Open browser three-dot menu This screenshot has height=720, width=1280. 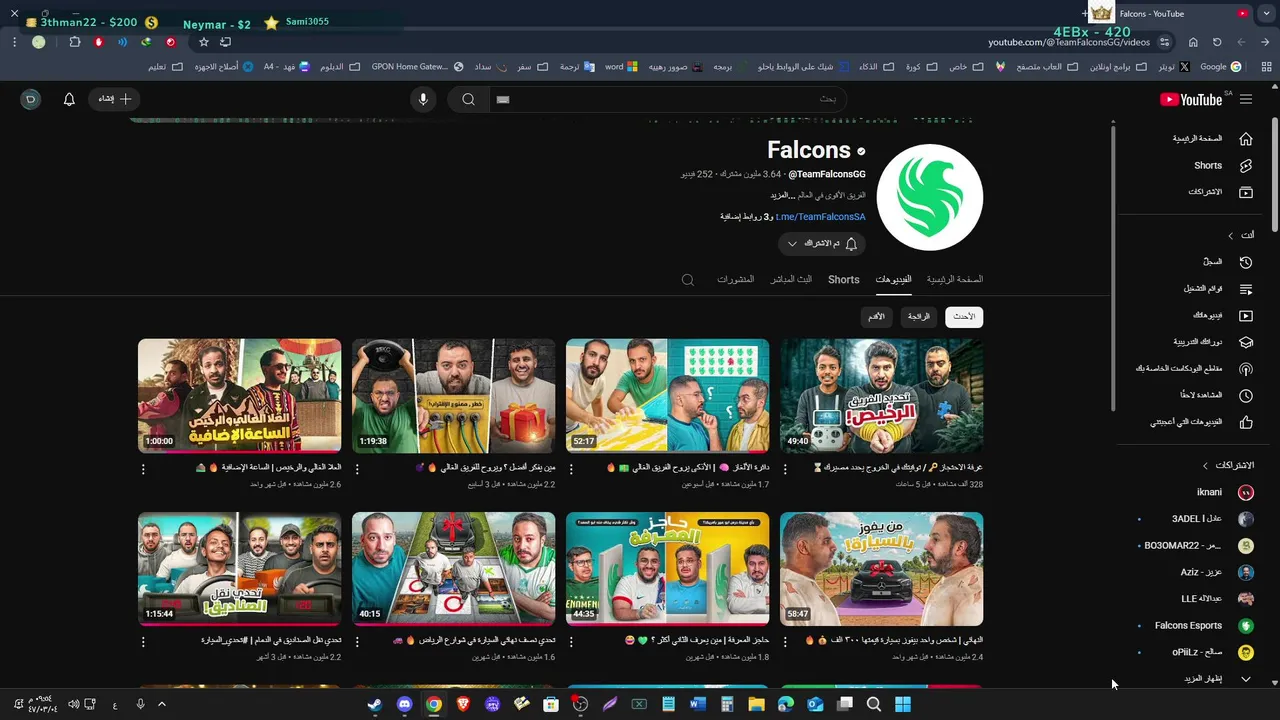coord(14,42)
